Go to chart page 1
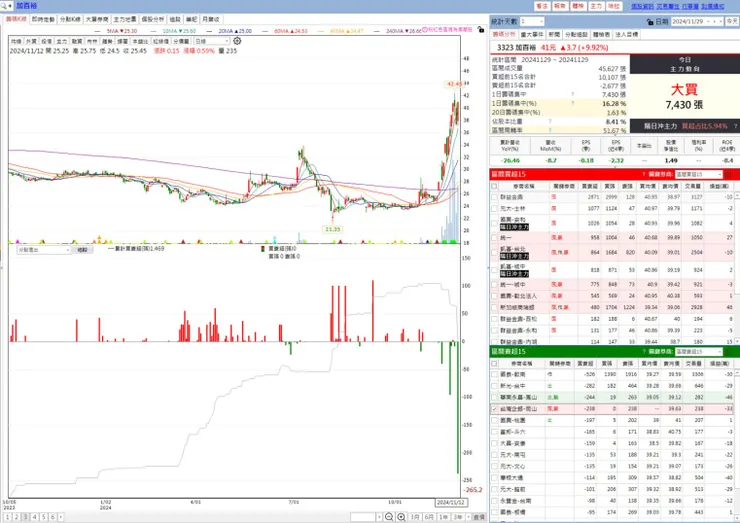The height and width of the screenshot is (523, 740). 8,517
